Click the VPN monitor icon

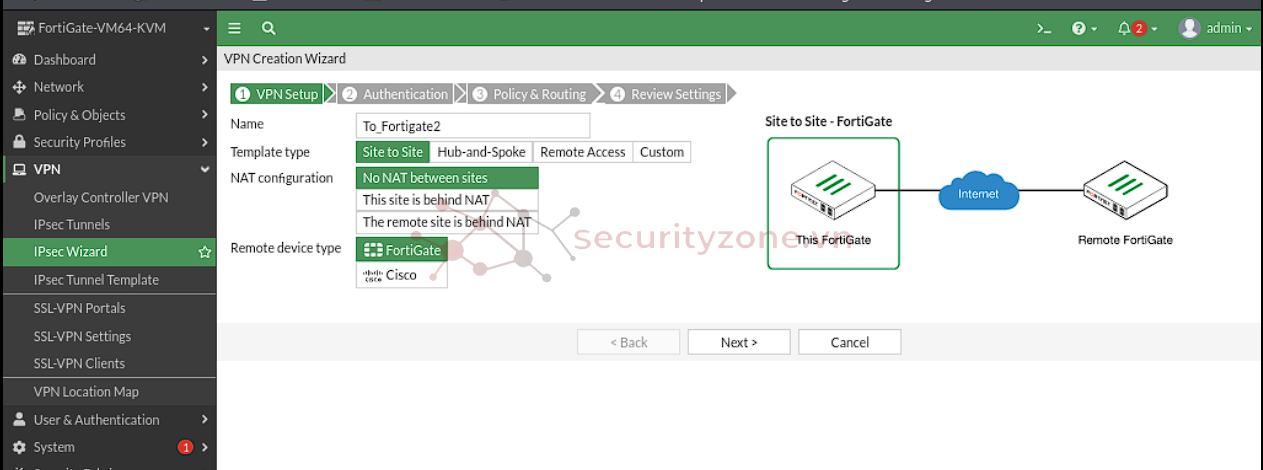[x=19, y=170]
